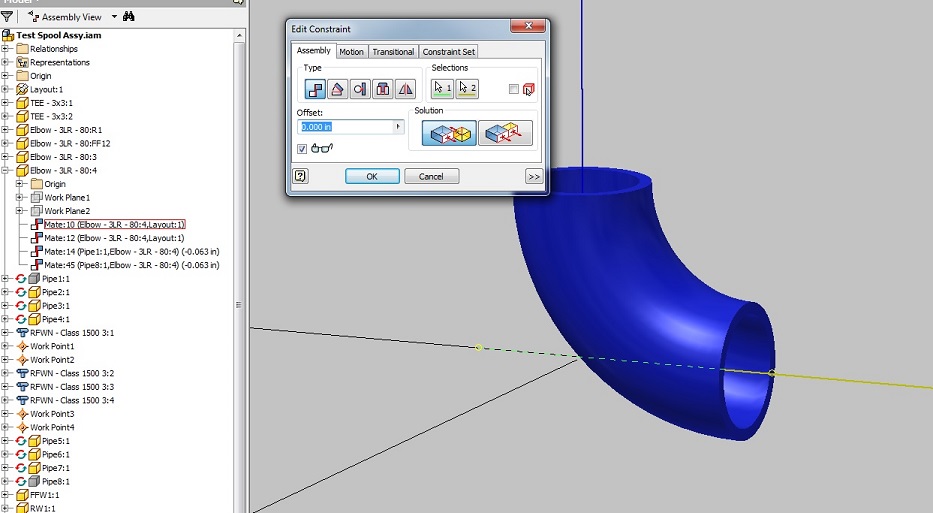
Task: Select RFWN - Class 1500 3:3
Action: click(72, 387)
